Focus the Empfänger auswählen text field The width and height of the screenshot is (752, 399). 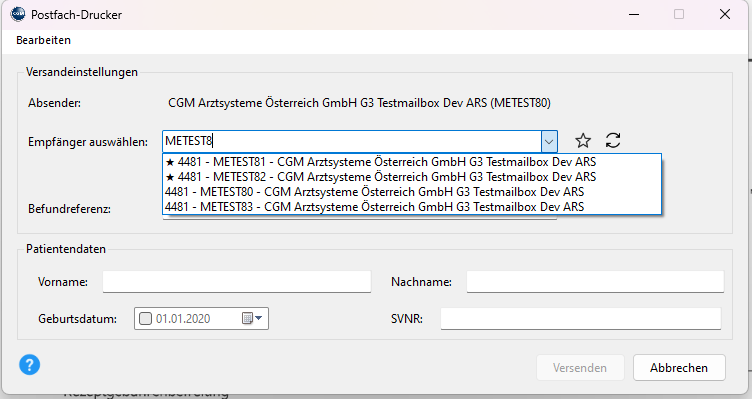(352, 141)
